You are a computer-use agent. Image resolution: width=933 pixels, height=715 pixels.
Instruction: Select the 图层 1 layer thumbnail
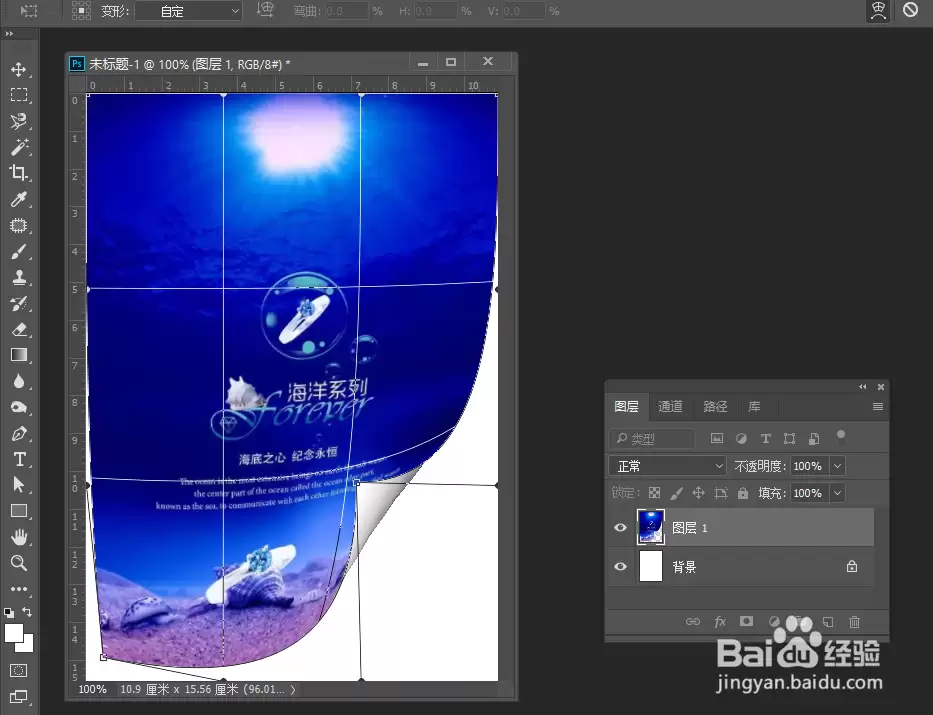pyautogui.click(x=650, y=527)
